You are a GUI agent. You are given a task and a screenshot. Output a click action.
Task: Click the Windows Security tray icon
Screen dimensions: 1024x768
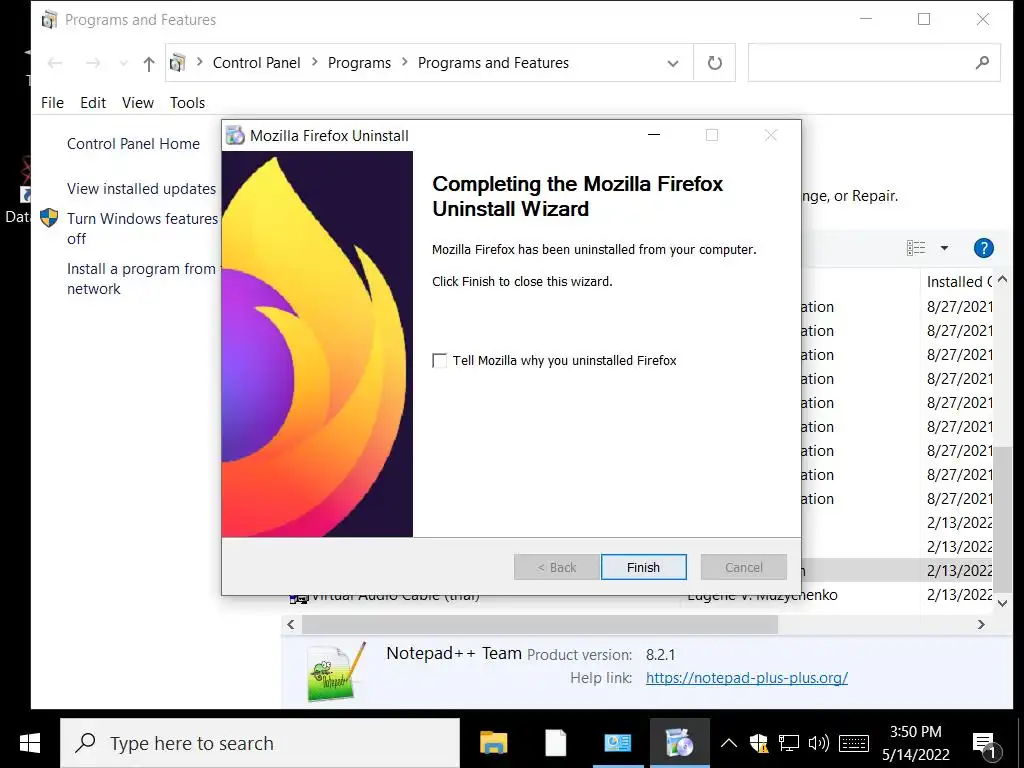[x=759, y=743]
